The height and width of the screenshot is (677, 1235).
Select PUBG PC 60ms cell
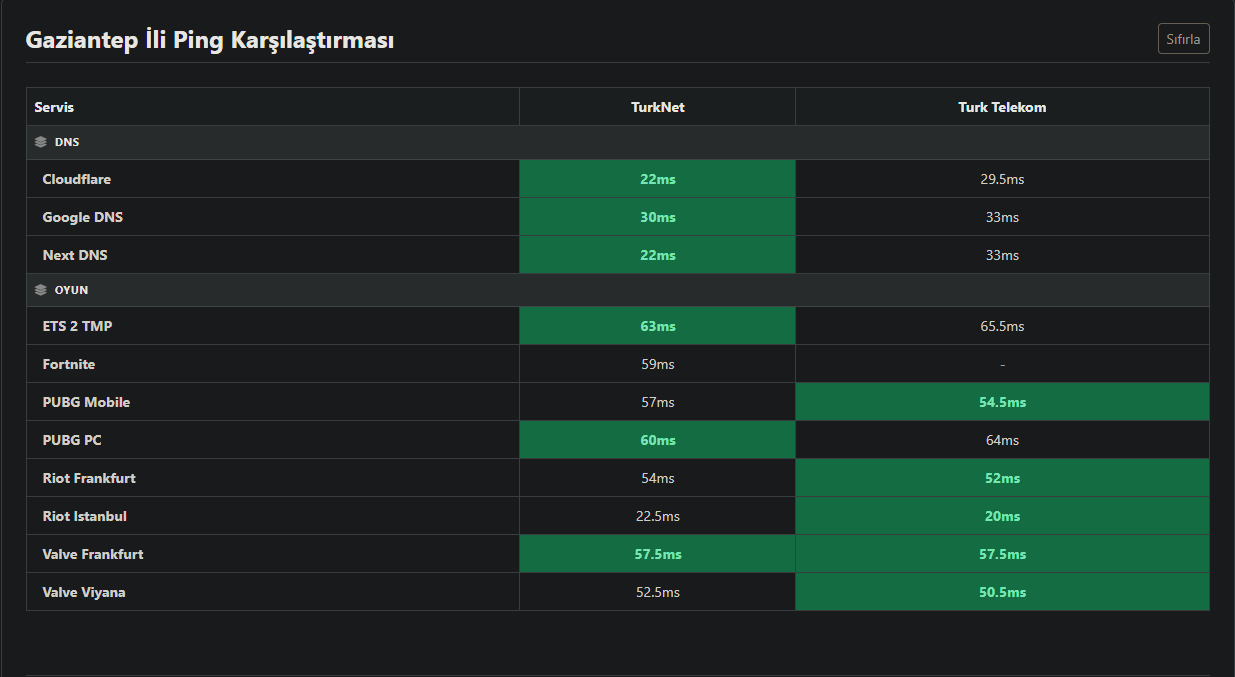tap(658, 440)
